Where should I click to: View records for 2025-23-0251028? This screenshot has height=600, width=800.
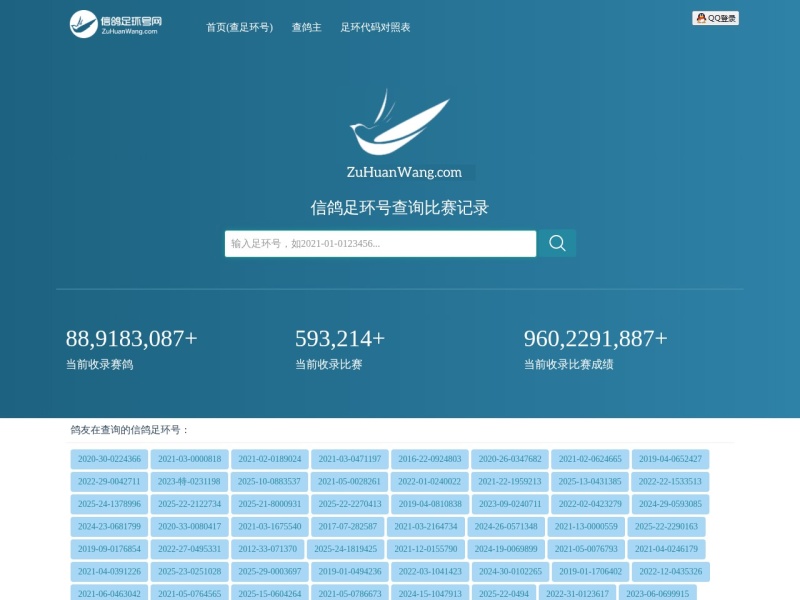click(x=189, y=571)
